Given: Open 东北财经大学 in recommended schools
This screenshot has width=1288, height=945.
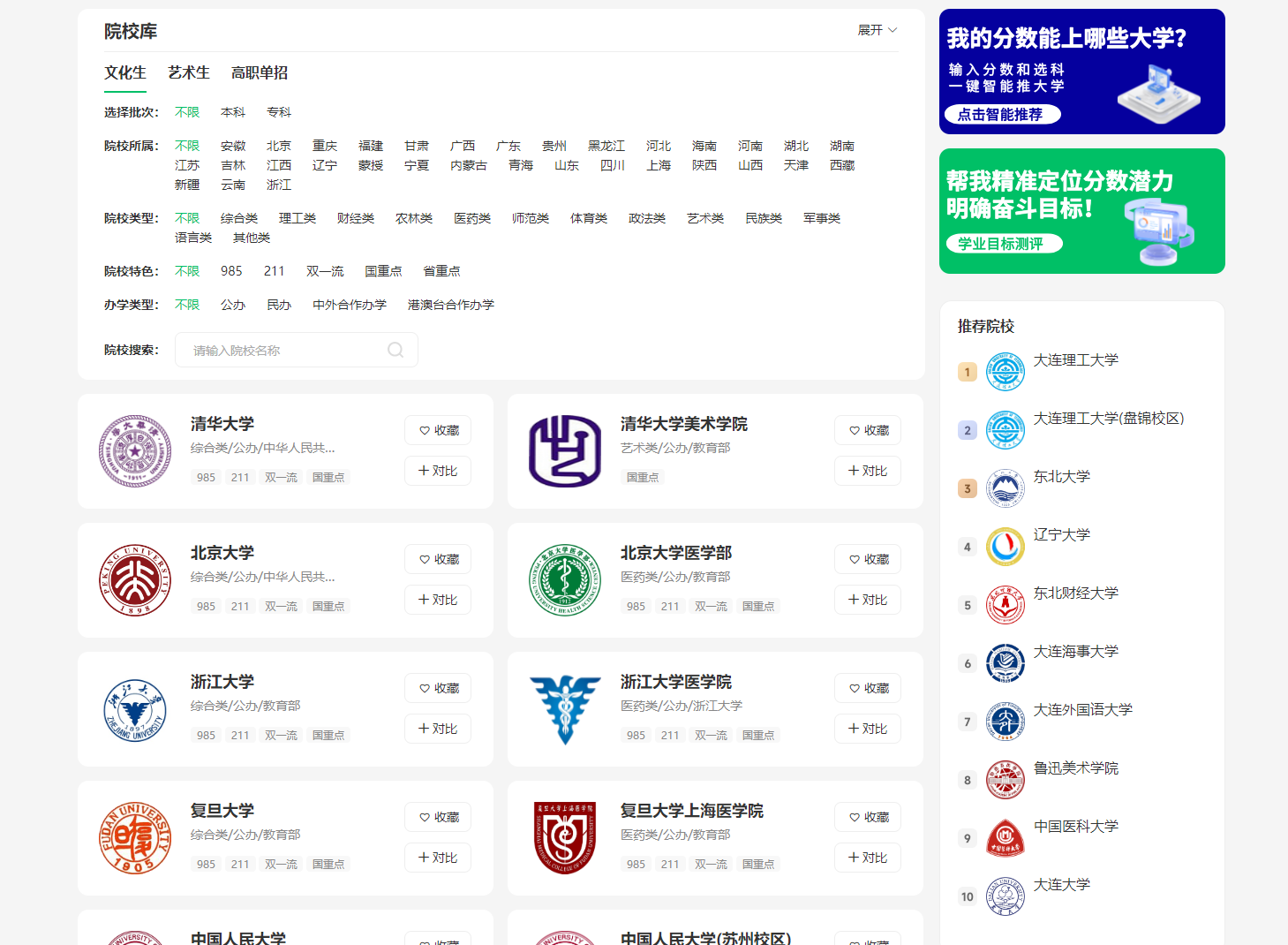Looking at the screenshot, I should [x=1076, y=593].
